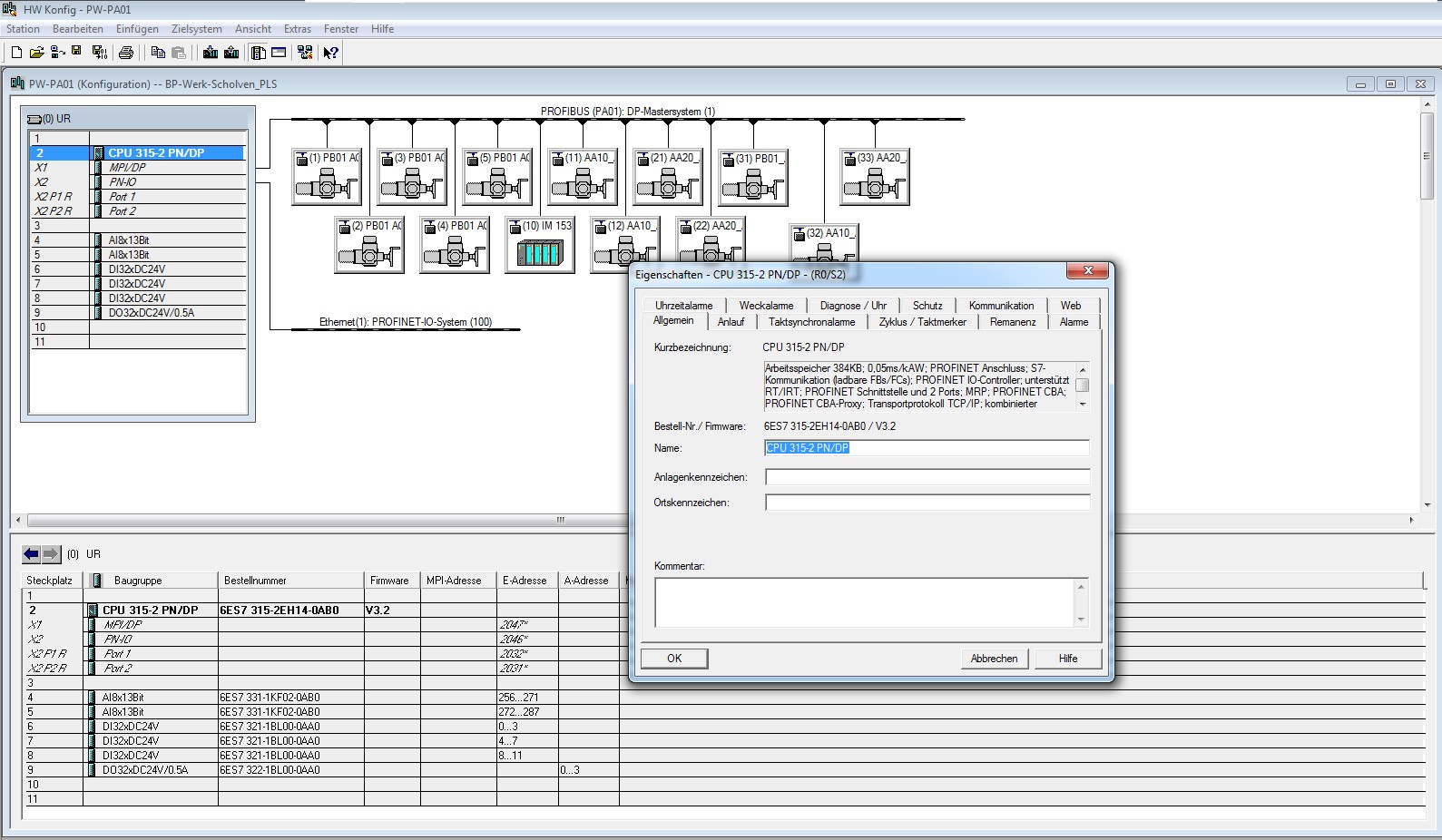This screenshot has height=840, width=1442.
Task: Click the back arrow in the detail pane
Action: pos(32,554)
